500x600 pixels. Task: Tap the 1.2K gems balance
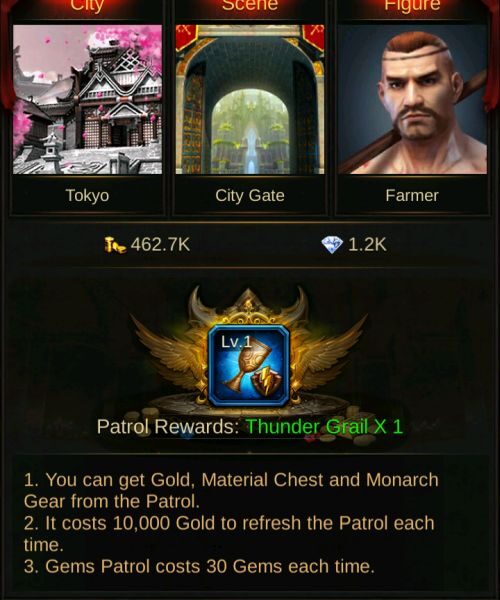coord(367,245)
